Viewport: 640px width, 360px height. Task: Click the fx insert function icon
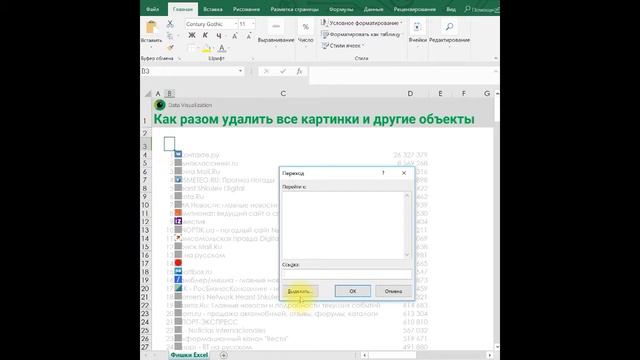299,71
